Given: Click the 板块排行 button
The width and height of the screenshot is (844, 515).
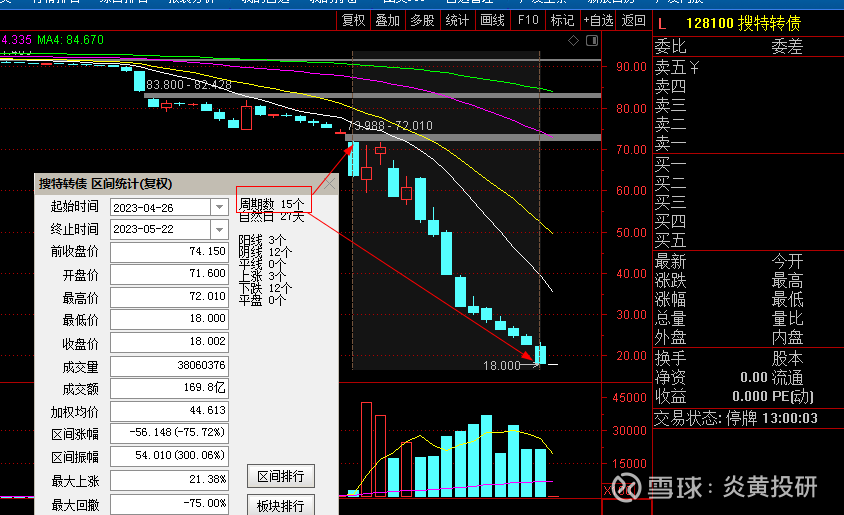Looking at the screenshot, I should 280,505.
